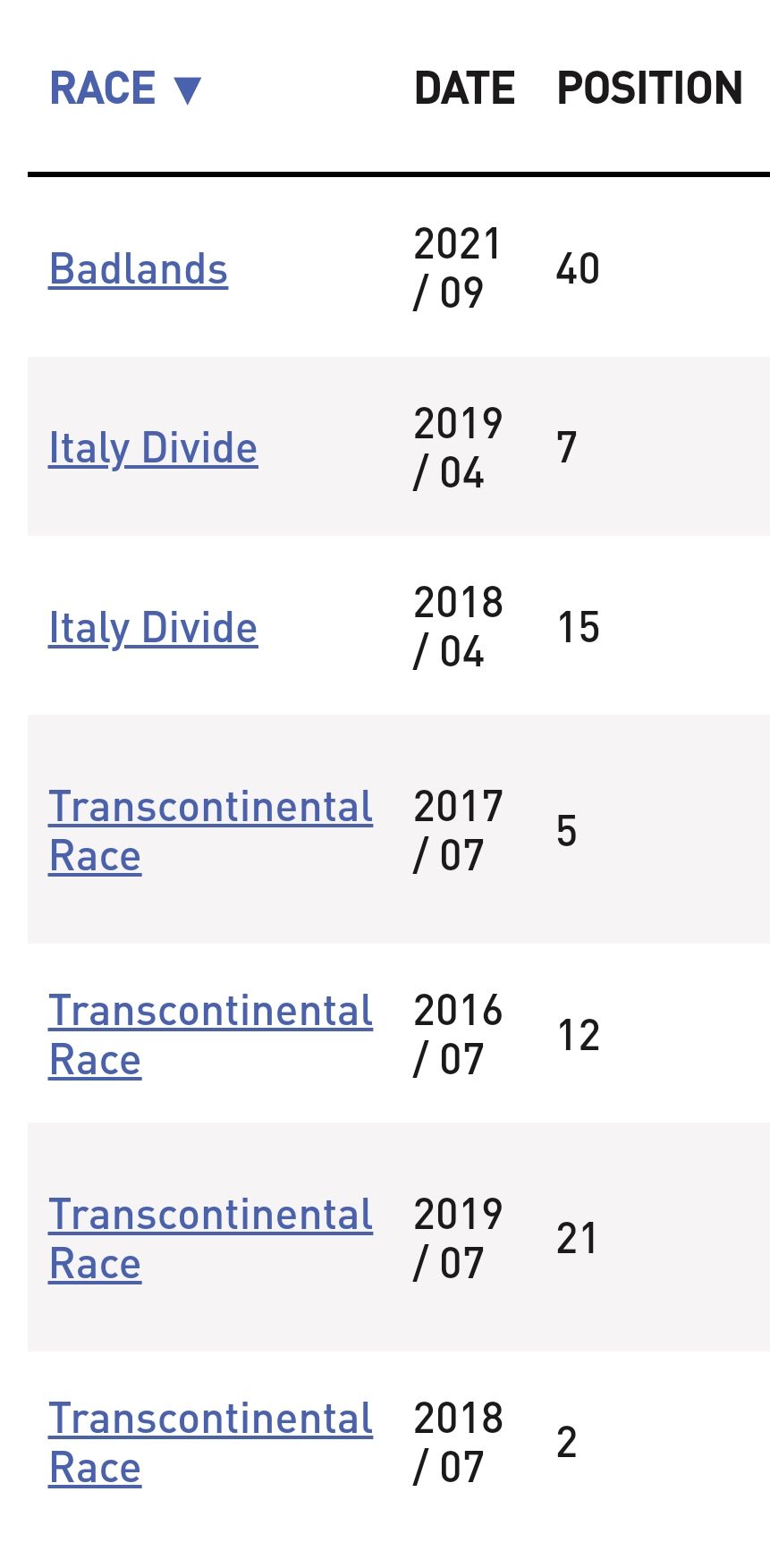
Task: Open Transcontinental Race link dated 2019 / 07
Action: tap(210, 1239)
